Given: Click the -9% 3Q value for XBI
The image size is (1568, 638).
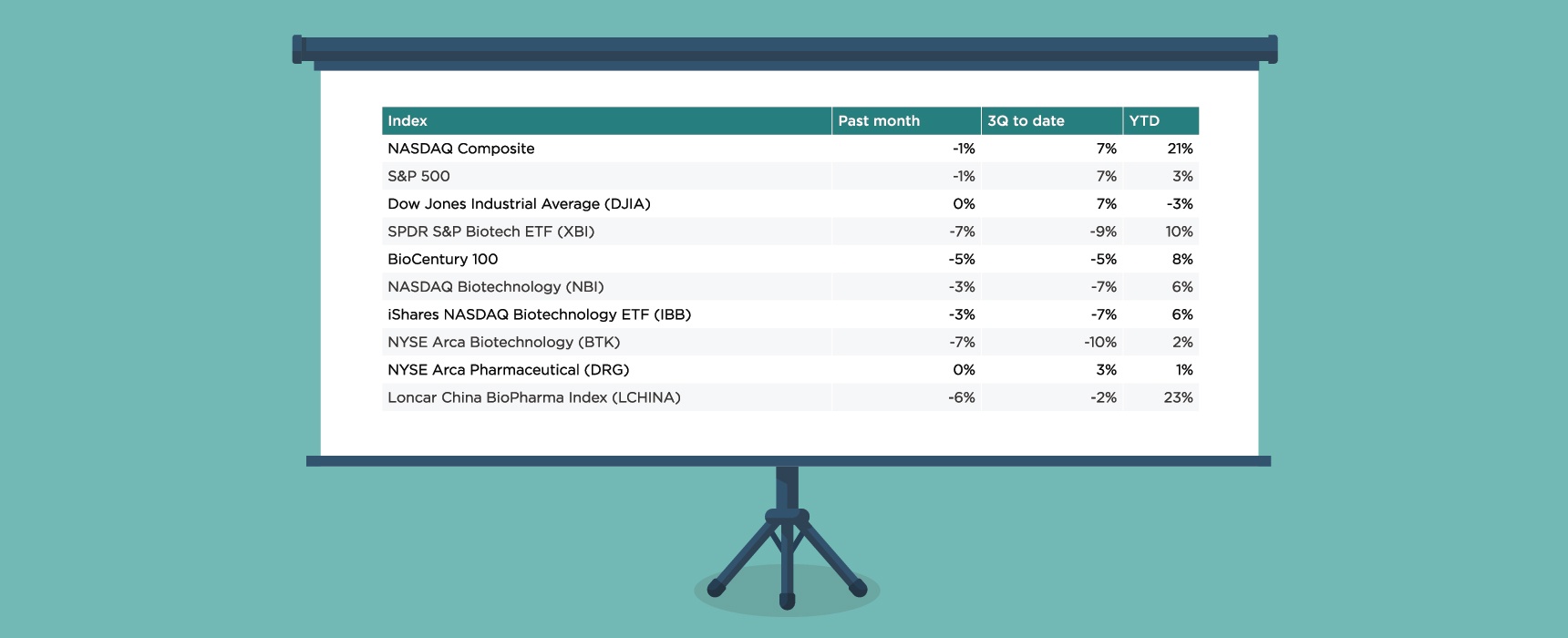Looking at the screenshot, I should pyautogui.click(x=1103, y=232).
